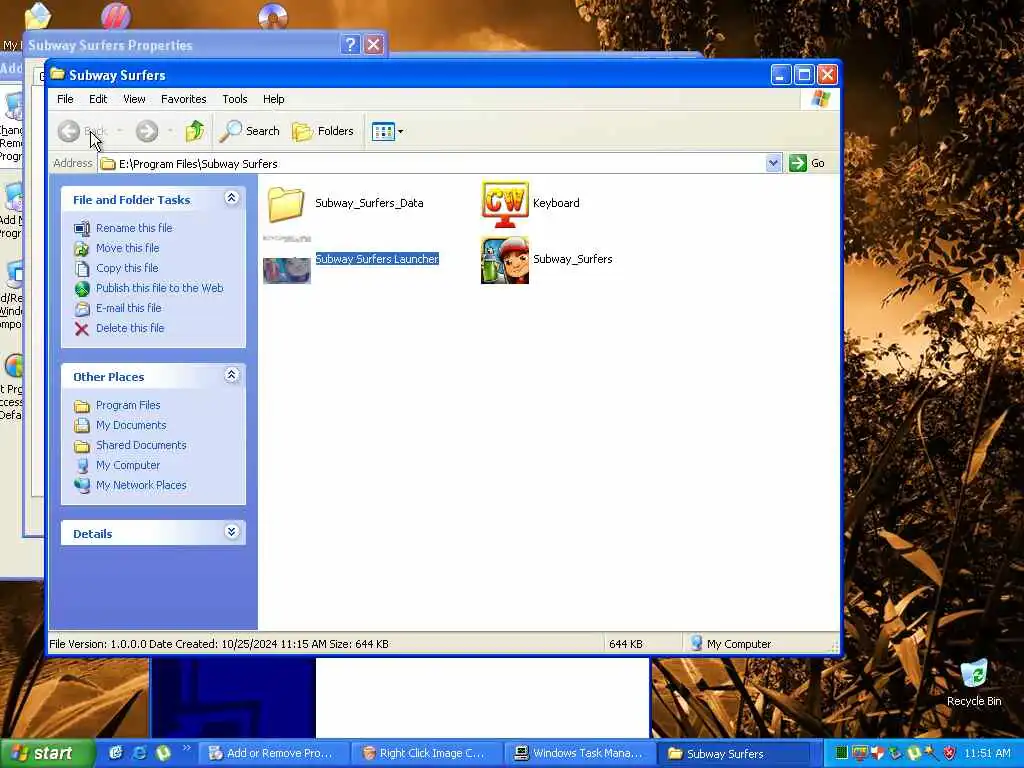Click the red X delete icon
1024x768 pixels.
click(82, 328)
